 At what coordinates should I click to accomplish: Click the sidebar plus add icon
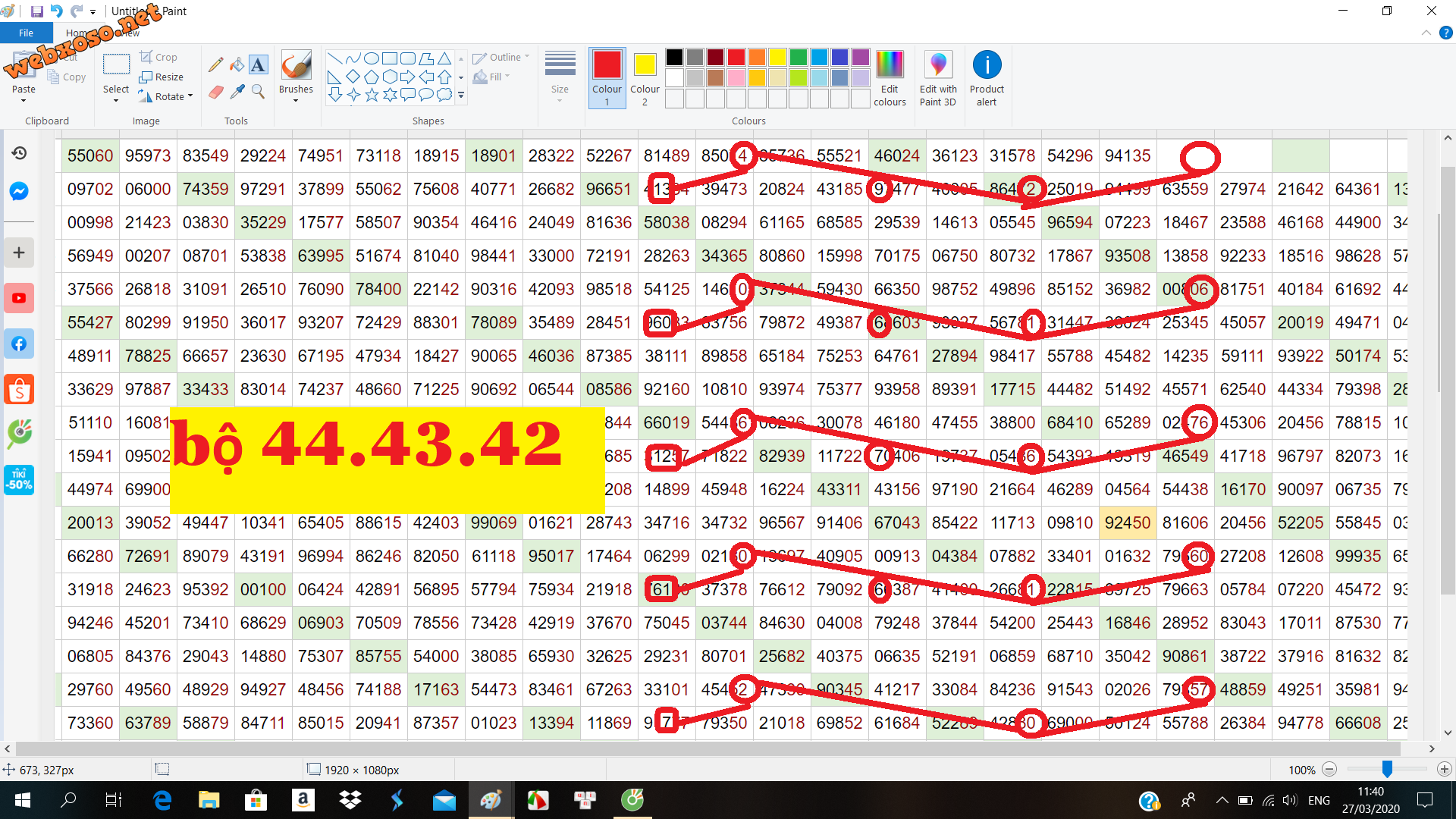pyautogui.click(x=19, y=253)
